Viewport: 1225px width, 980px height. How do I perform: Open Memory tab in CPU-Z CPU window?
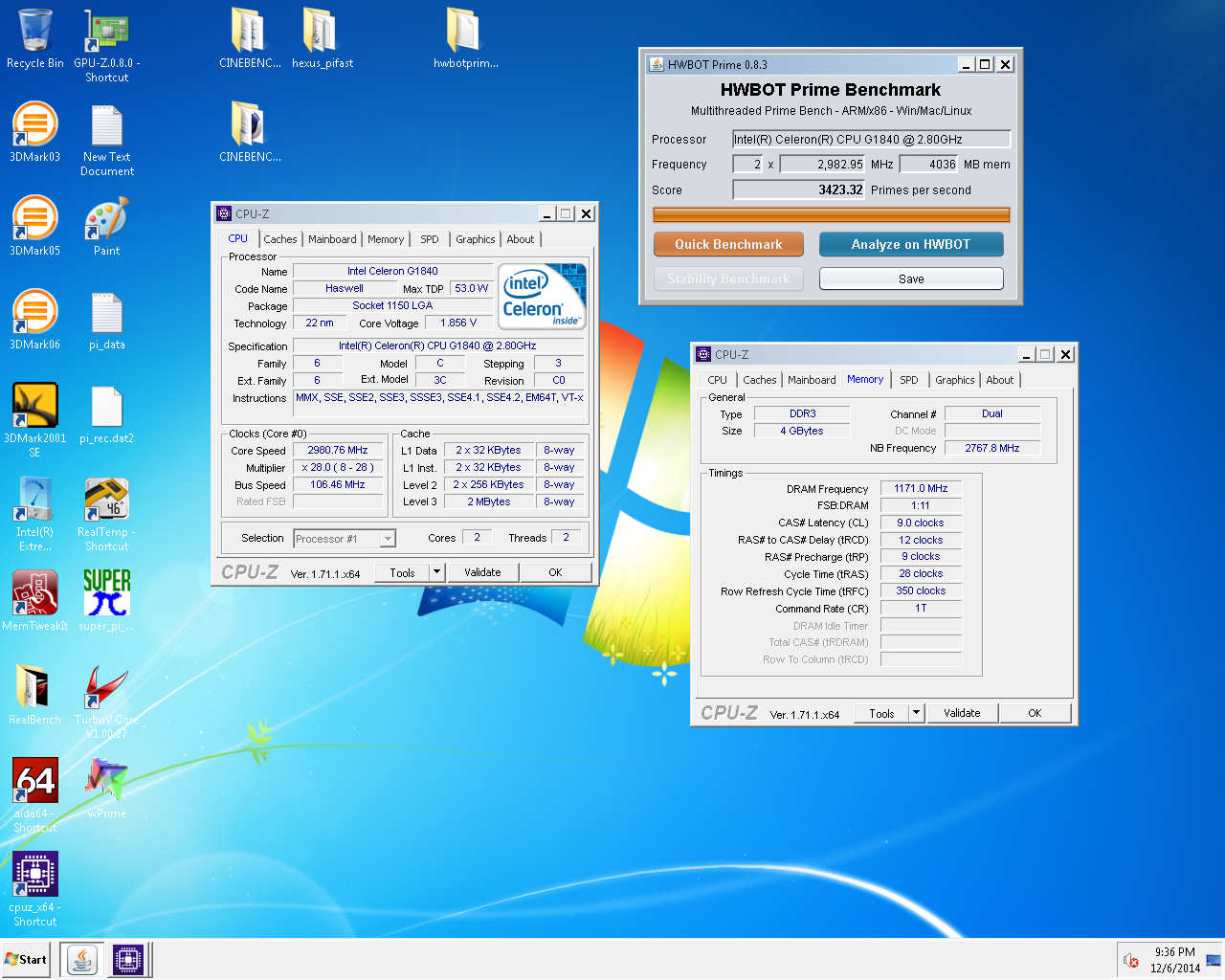coord(386,239)
